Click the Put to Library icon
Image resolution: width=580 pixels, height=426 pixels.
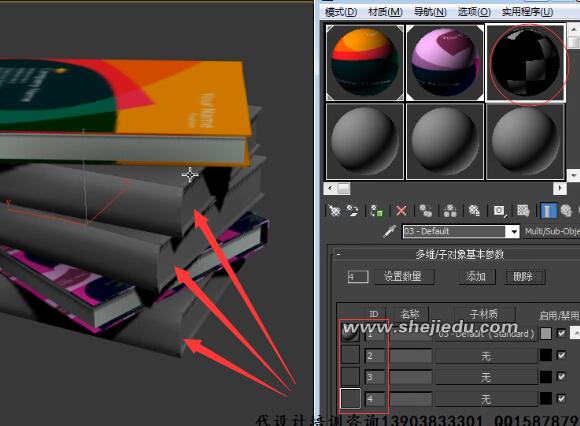pos(474,211)
